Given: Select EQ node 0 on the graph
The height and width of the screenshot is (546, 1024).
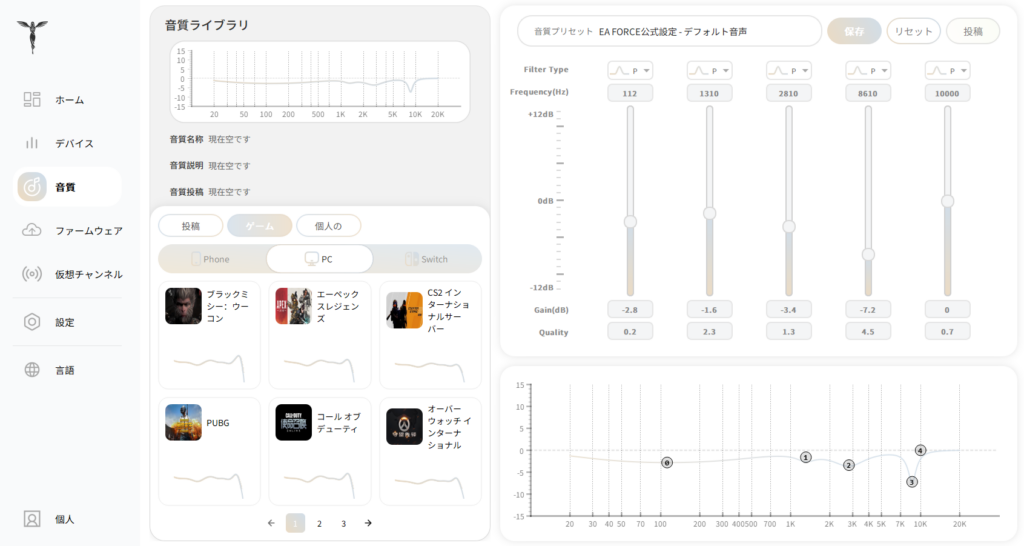Looking at the screenshot, I should pyautogui.click(x=667, y=462).
